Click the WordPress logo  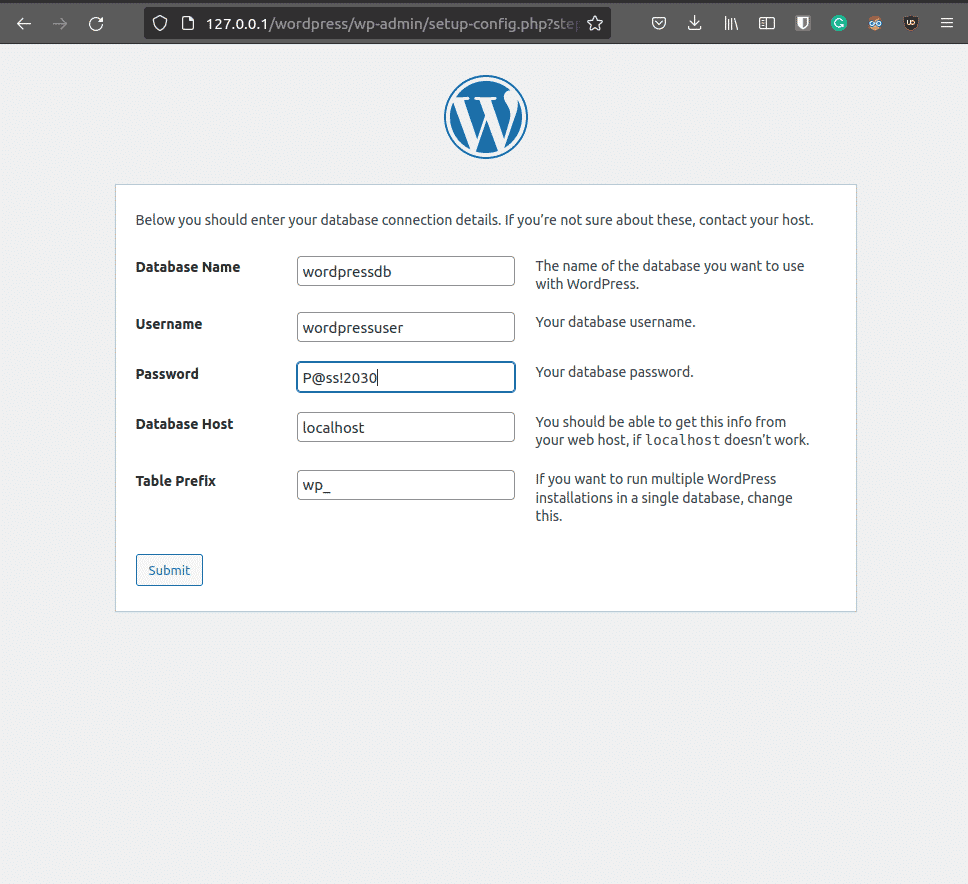(x=486, y=117)
